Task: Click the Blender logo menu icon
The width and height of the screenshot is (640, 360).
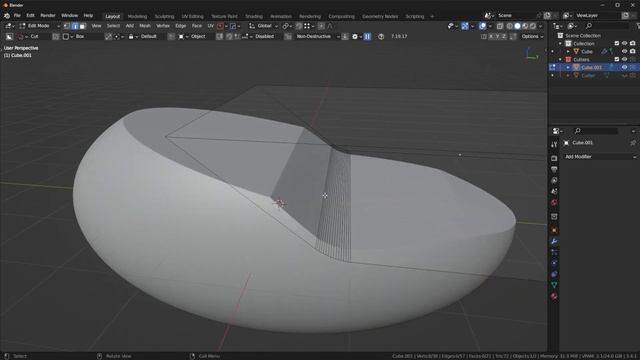Action: pos(7,16)
